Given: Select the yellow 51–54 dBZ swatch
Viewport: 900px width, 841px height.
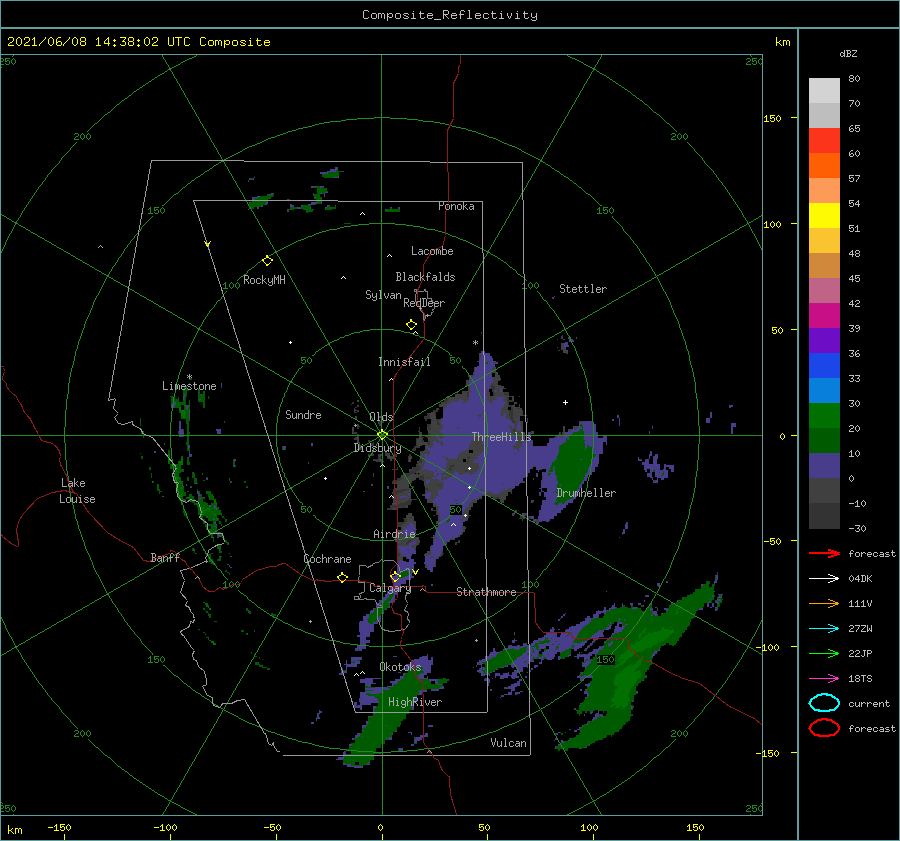Looking at the screenshot, I should click(x=824, y=216).
